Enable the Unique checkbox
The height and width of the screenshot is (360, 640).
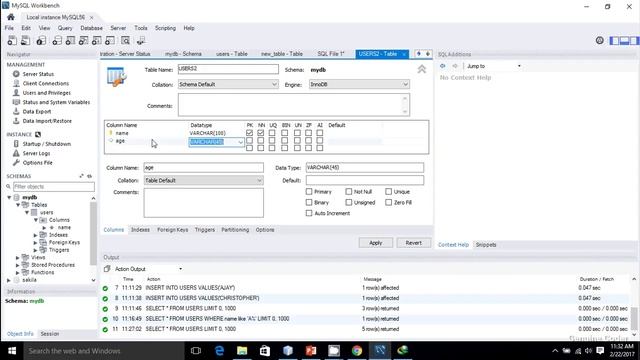pos(389,191)
